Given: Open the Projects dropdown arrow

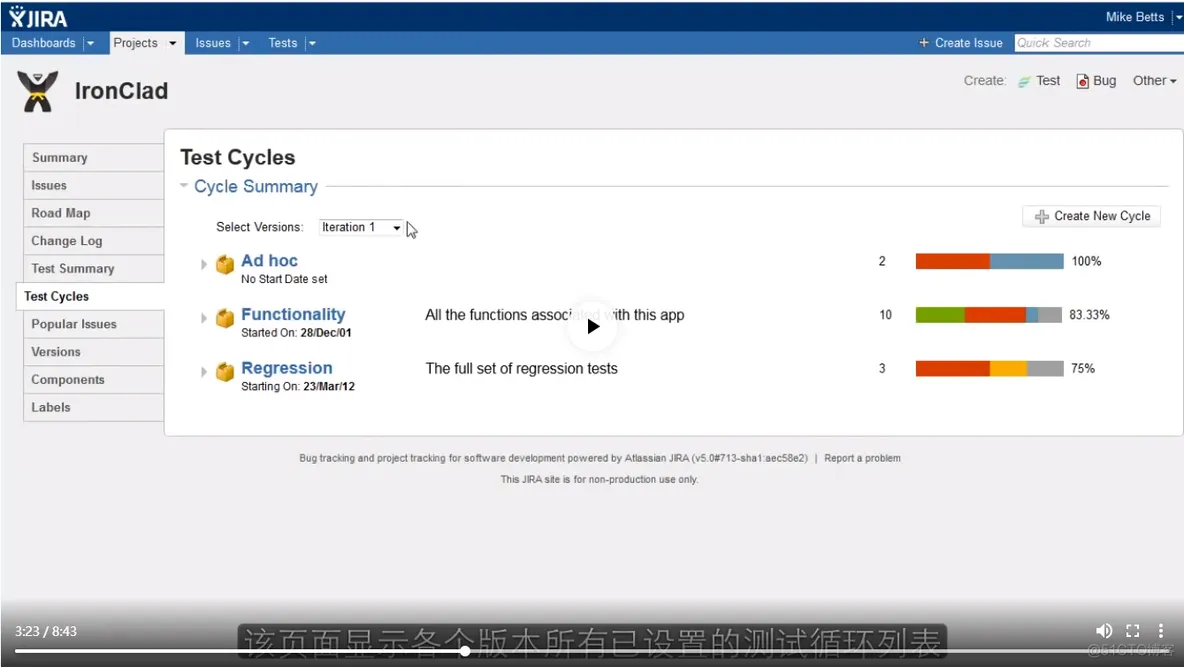Looking at the screenshot, I should click(x=172, y=43).
